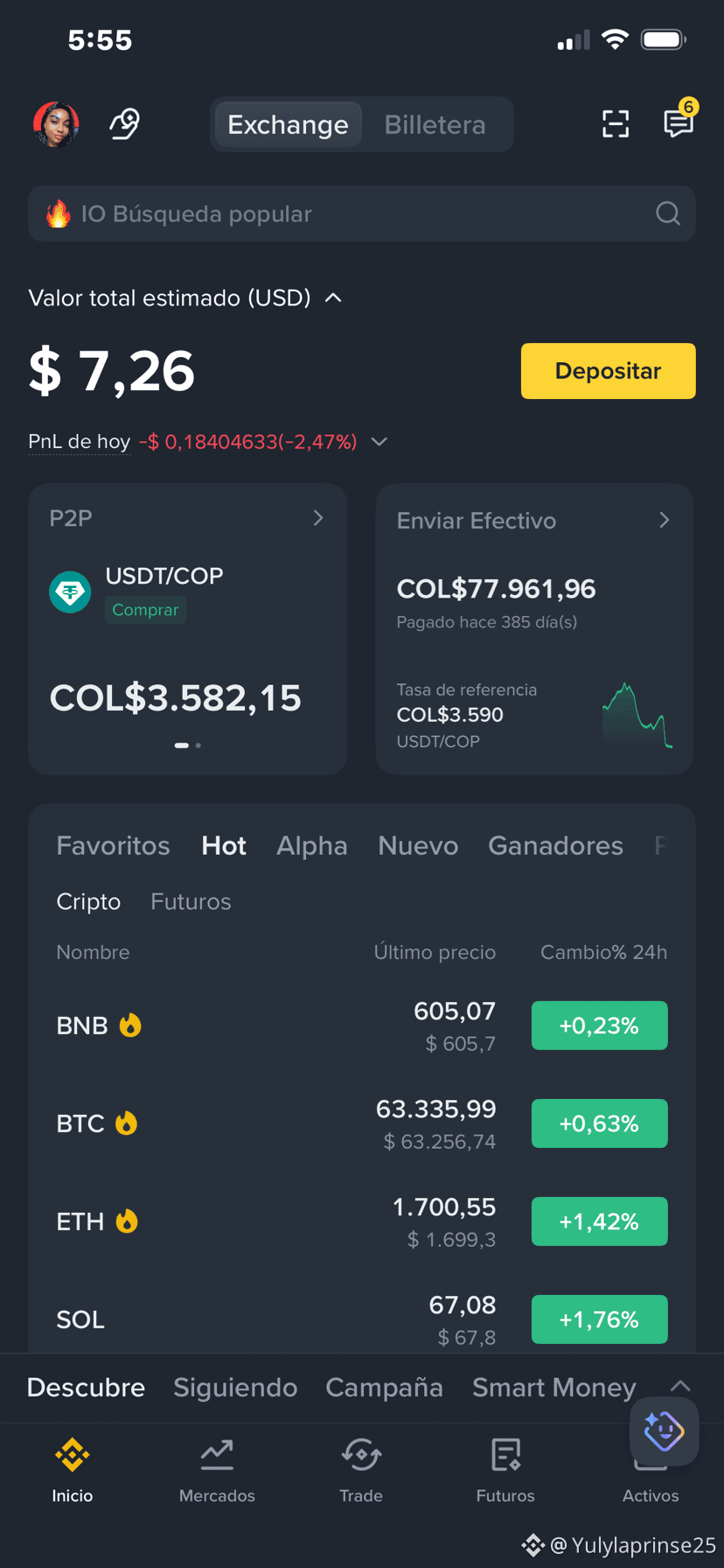Select the Ganadores tab
The height and width of the screenshot is (1568, 724).
[555, 845]
